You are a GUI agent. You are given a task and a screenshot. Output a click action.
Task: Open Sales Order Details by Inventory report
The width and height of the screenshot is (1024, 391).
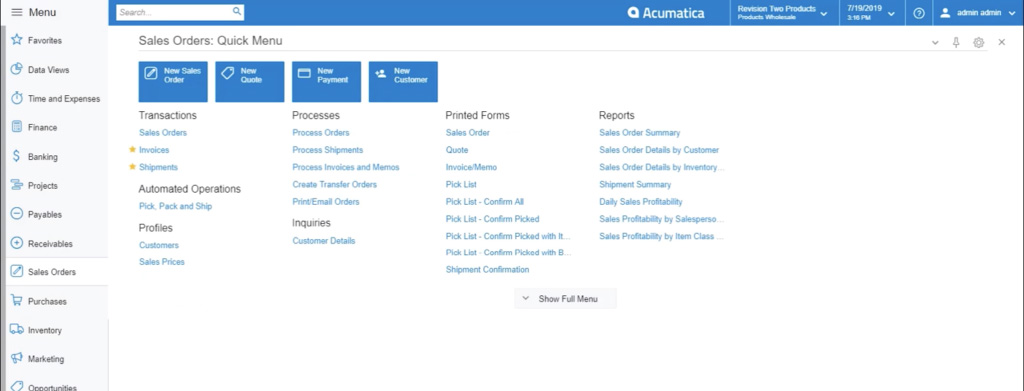662,167
